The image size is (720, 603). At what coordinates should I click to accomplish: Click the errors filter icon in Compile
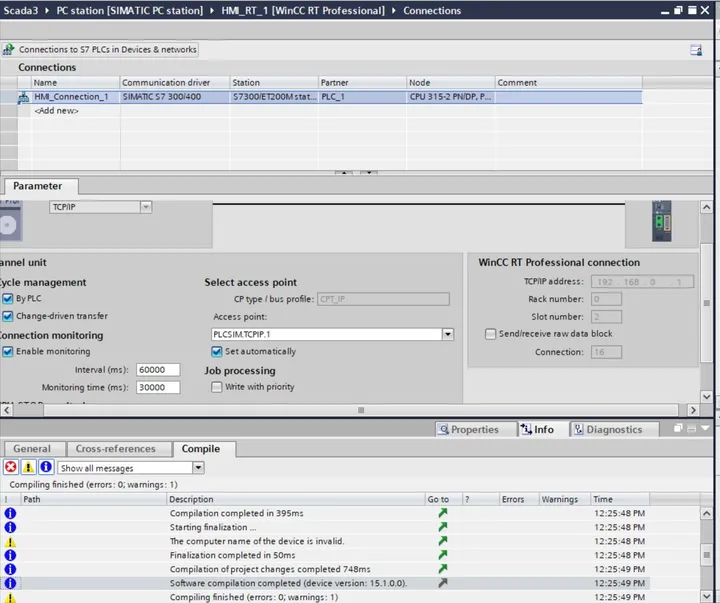coord(11,468)
